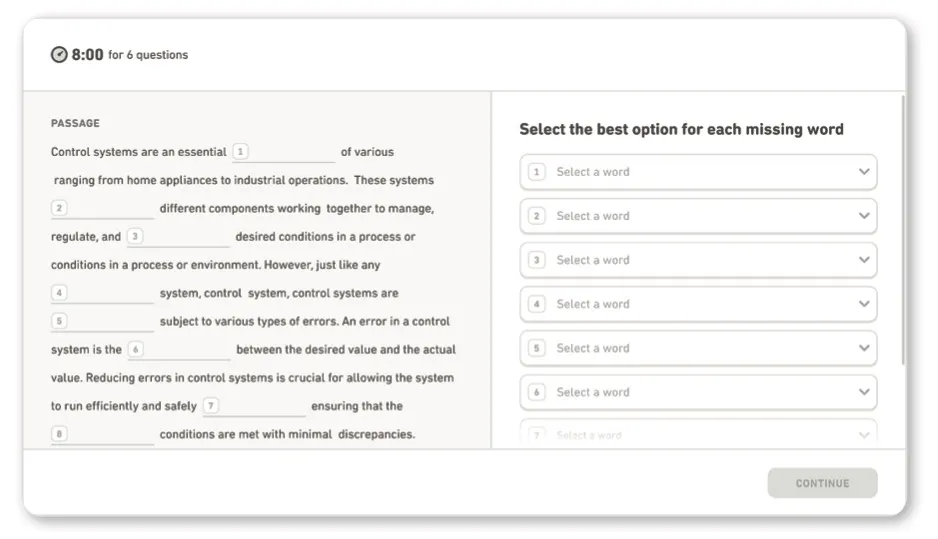938x539 pixels.
Task: Click blank 8 before 'conditions are met'
Action: click(103, 435)
